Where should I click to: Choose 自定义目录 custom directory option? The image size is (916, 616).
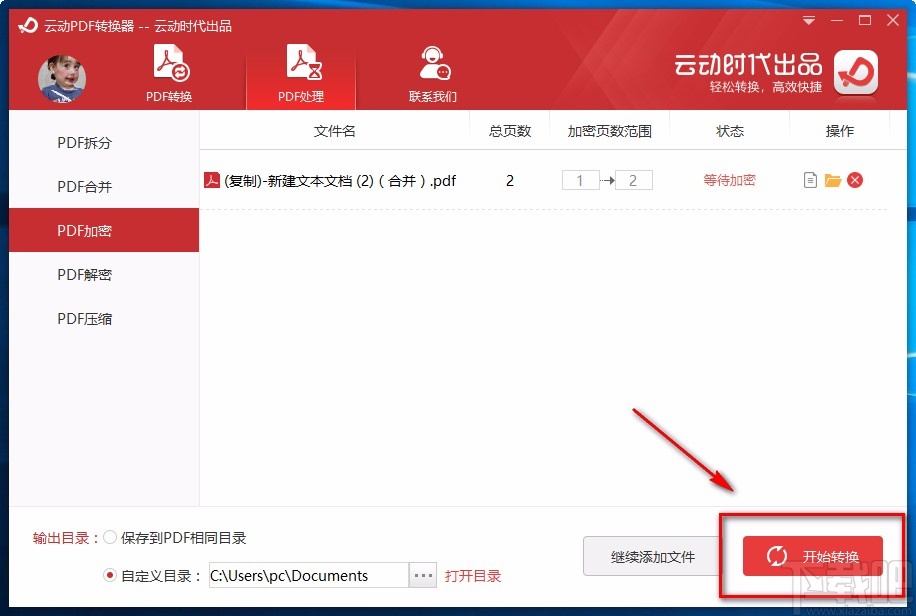(109, 575)
